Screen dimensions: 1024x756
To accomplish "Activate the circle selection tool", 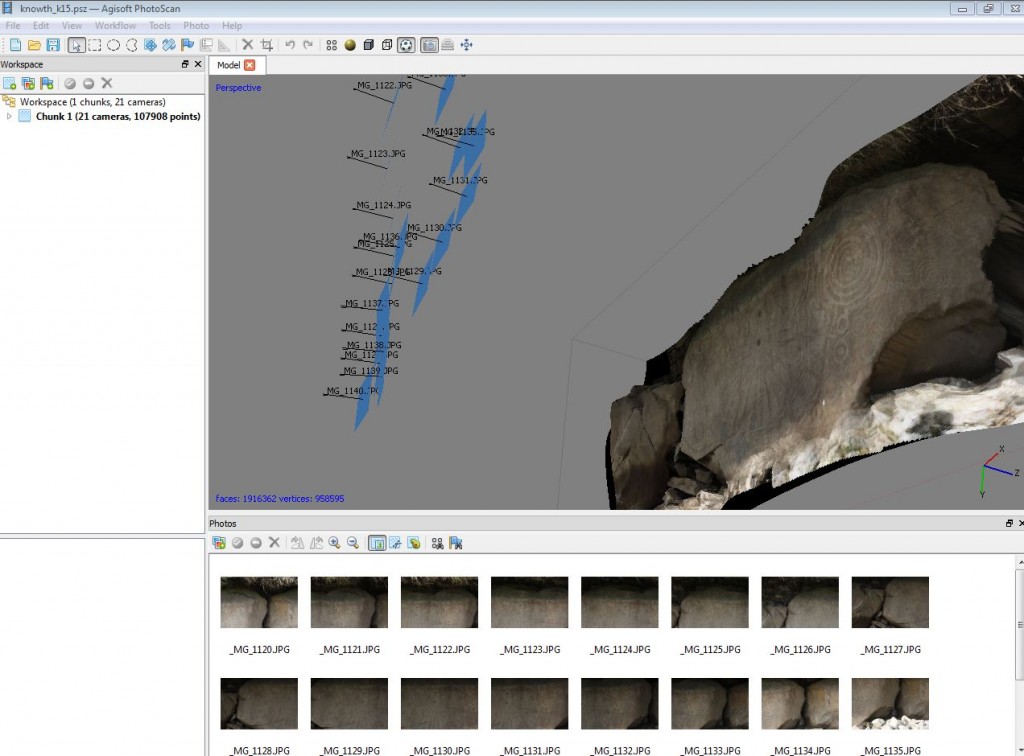I will click(x=113, y=45).
